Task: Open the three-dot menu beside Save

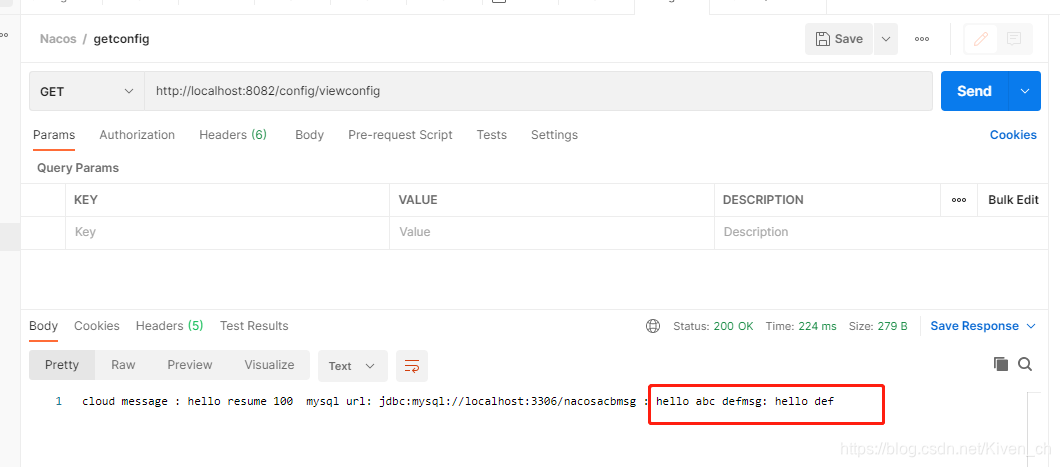Action: [x=921, y=39]
